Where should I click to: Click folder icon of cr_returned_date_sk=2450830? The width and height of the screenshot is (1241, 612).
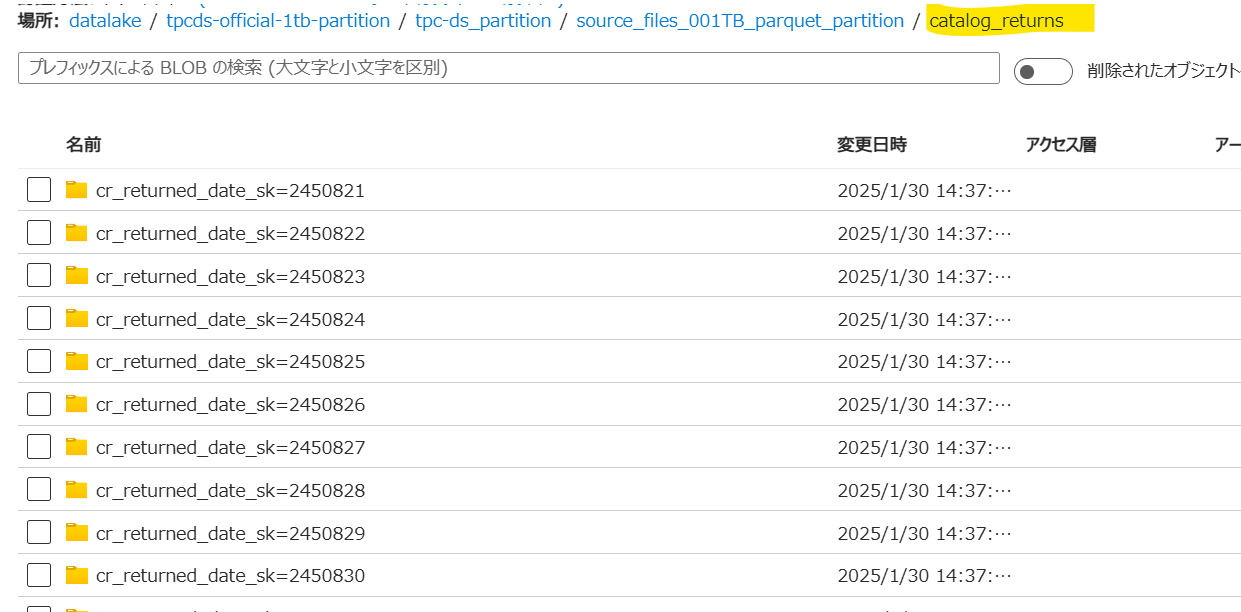point(77,575)
